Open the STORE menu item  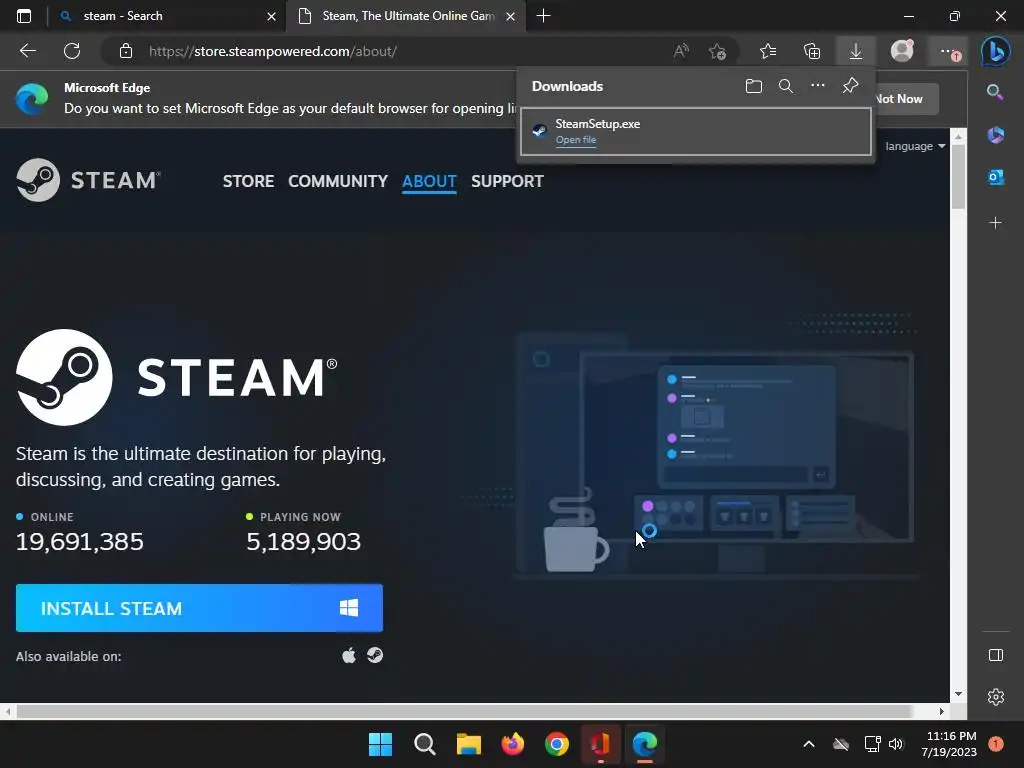tap(248, 181)
